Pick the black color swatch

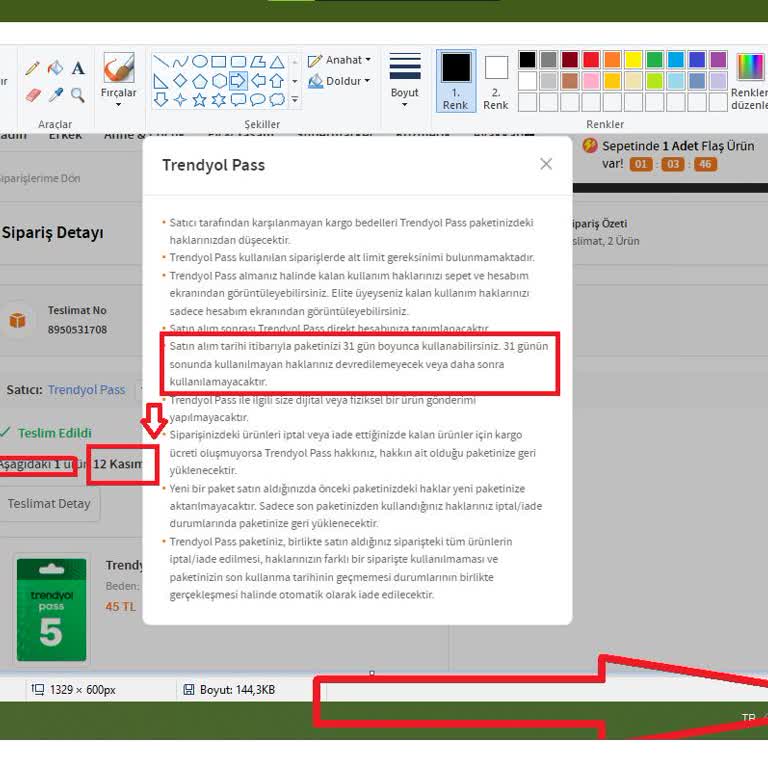coord(527,60)
